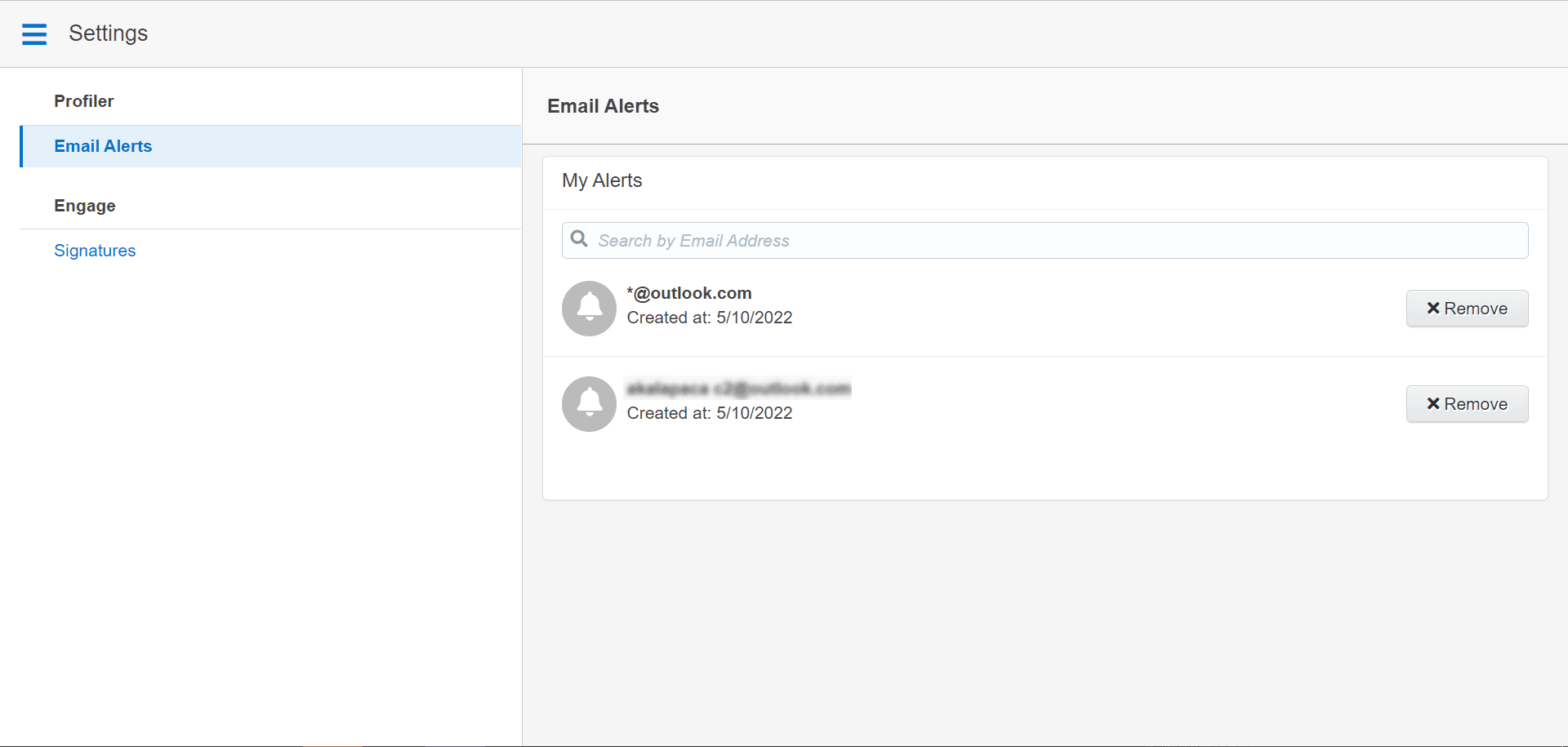1568x747 pixels.
Task: Click the Engage section header
Action: 85,206
